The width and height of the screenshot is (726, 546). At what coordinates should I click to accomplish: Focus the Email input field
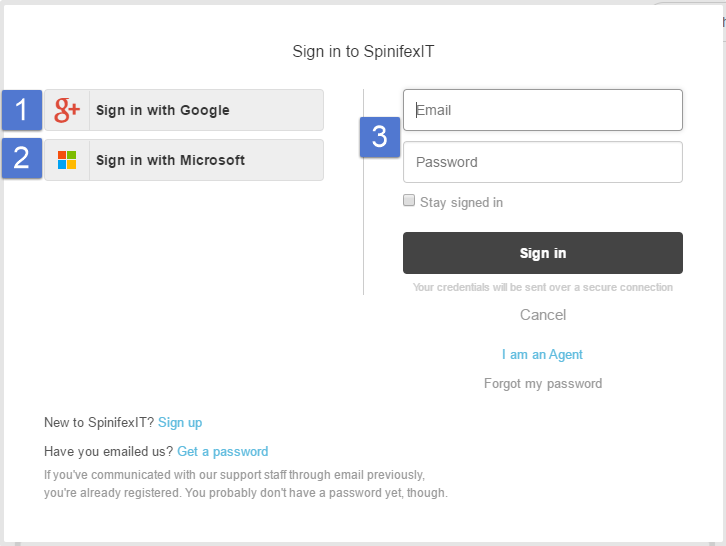pyautogui.click(x=542, y=110)
